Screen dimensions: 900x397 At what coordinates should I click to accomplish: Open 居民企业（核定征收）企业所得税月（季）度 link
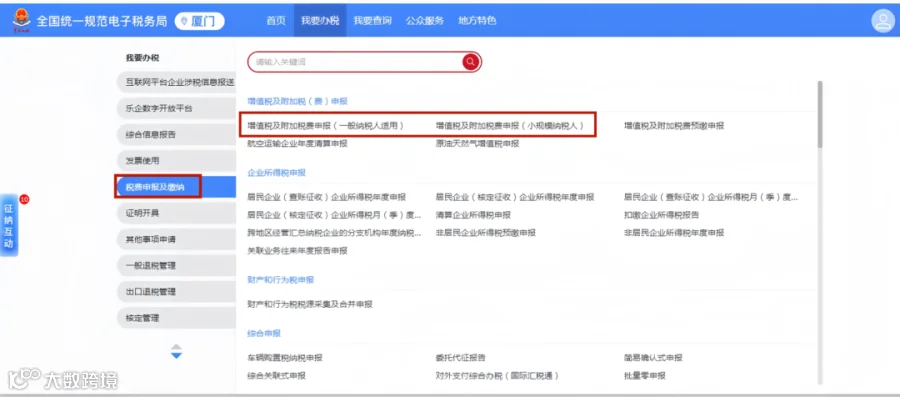click(335, 215)
